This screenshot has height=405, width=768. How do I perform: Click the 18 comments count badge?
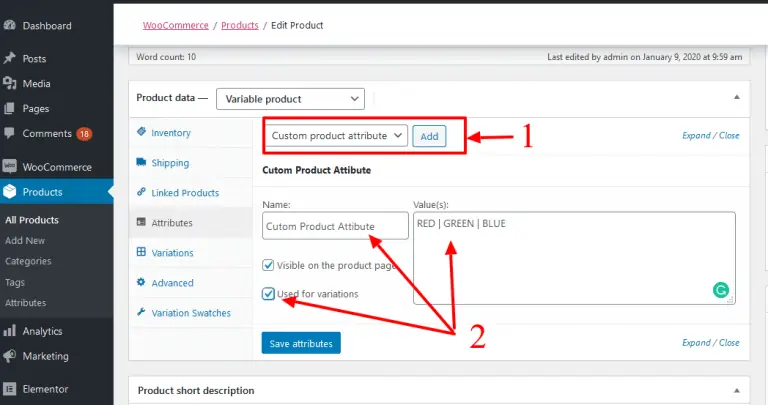click(x=84, y=134)
